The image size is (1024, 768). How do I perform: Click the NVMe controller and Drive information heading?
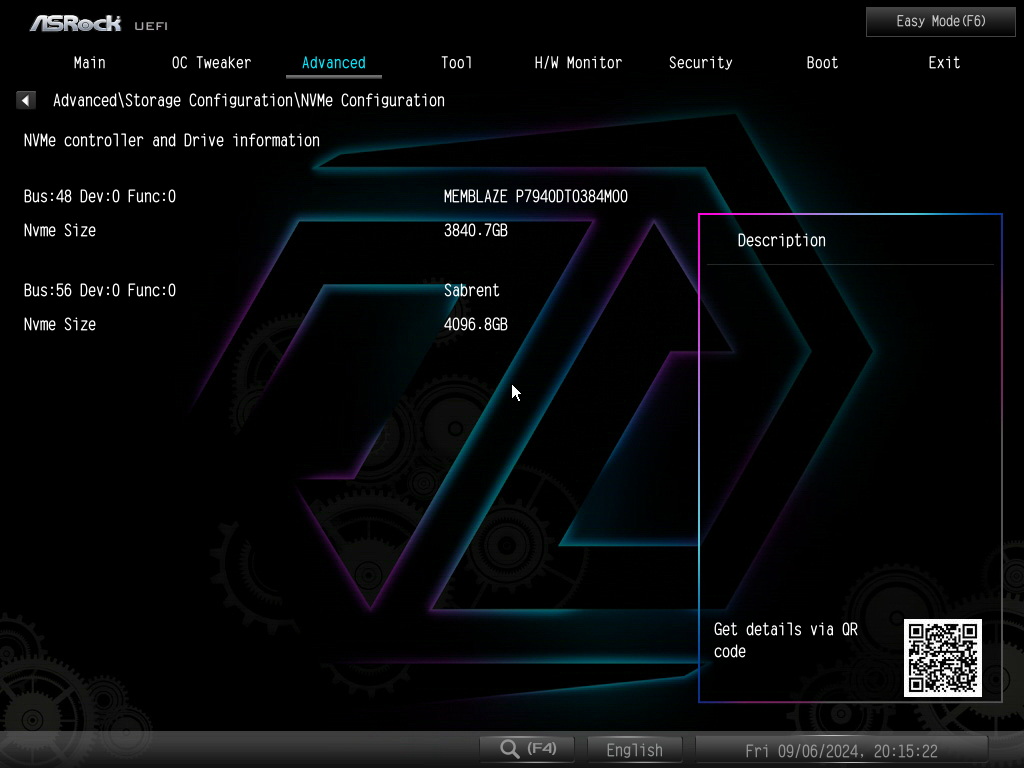coord(172,140)
